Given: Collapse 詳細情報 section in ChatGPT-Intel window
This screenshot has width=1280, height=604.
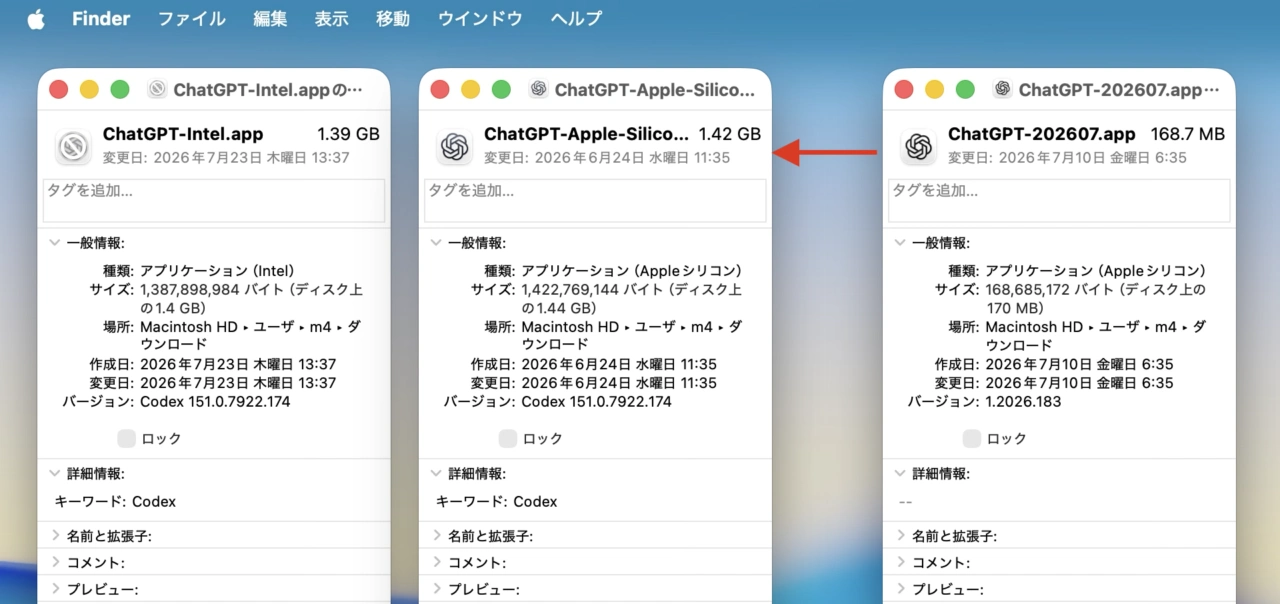Looking at the screenshot, I should [x=55, y=474].
